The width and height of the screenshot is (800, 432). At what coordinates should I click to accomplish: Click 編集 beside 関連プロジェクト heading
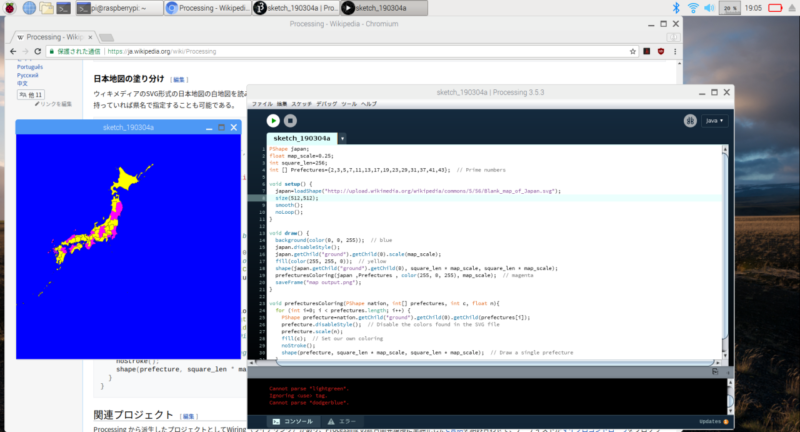pos(188,417)
